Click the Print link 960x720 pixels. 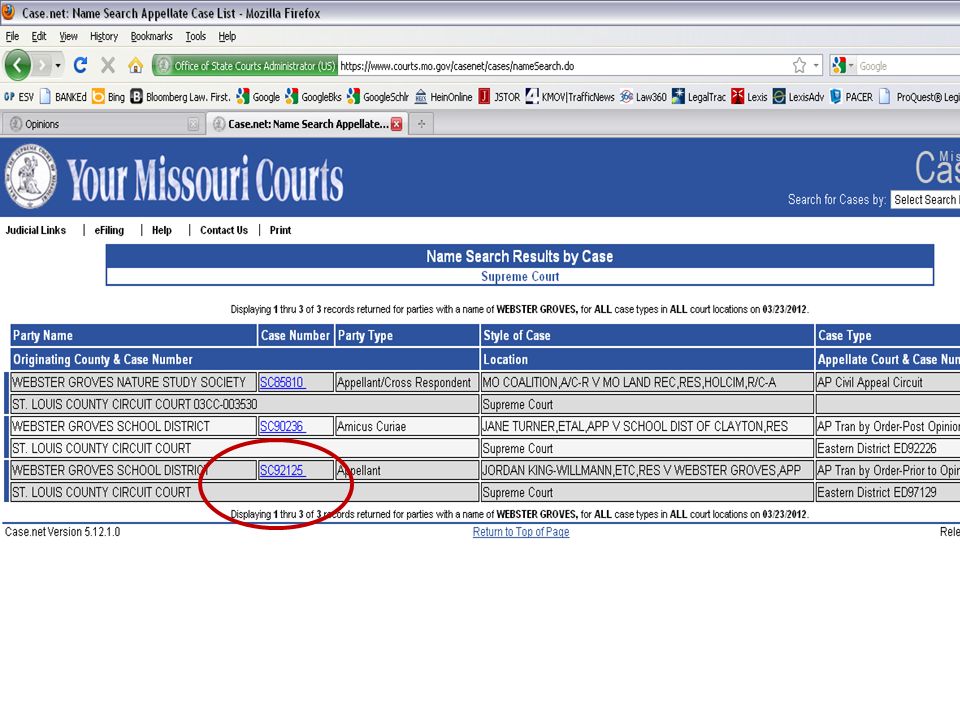280,230
